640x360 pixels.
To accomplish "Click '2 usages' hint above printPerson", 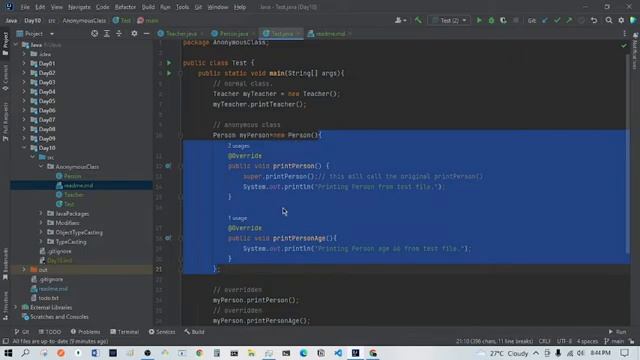I will tap(239, 146).
